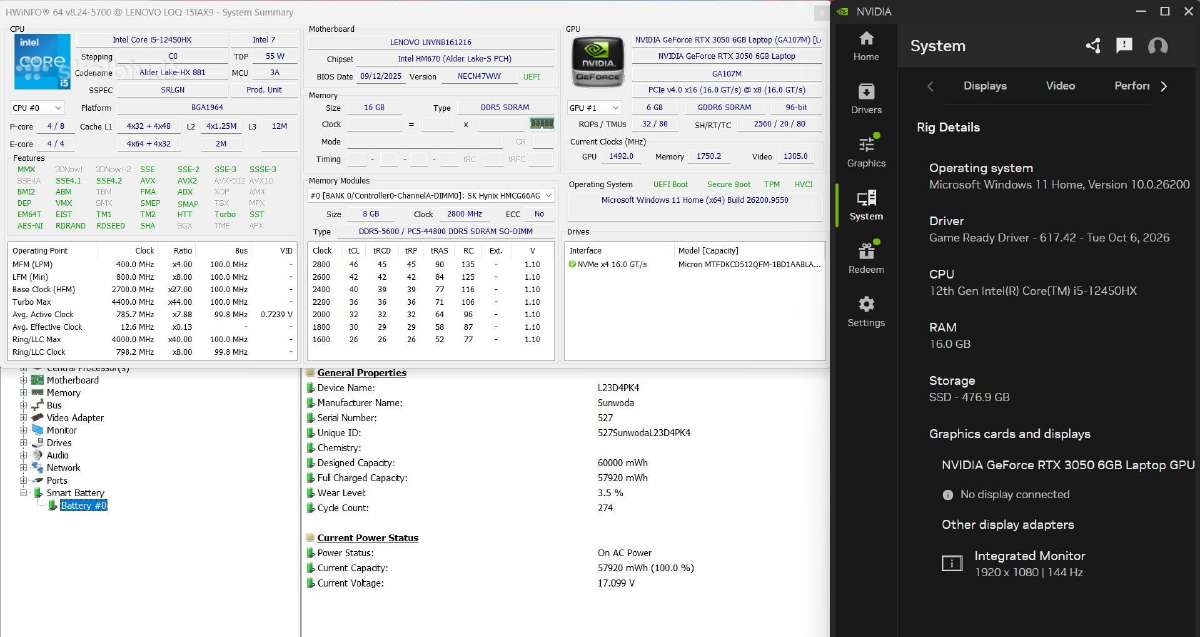Click the Memory icon in the tree
The image size is (1200, 637).
pyautogui.click(x=37, y=393)
